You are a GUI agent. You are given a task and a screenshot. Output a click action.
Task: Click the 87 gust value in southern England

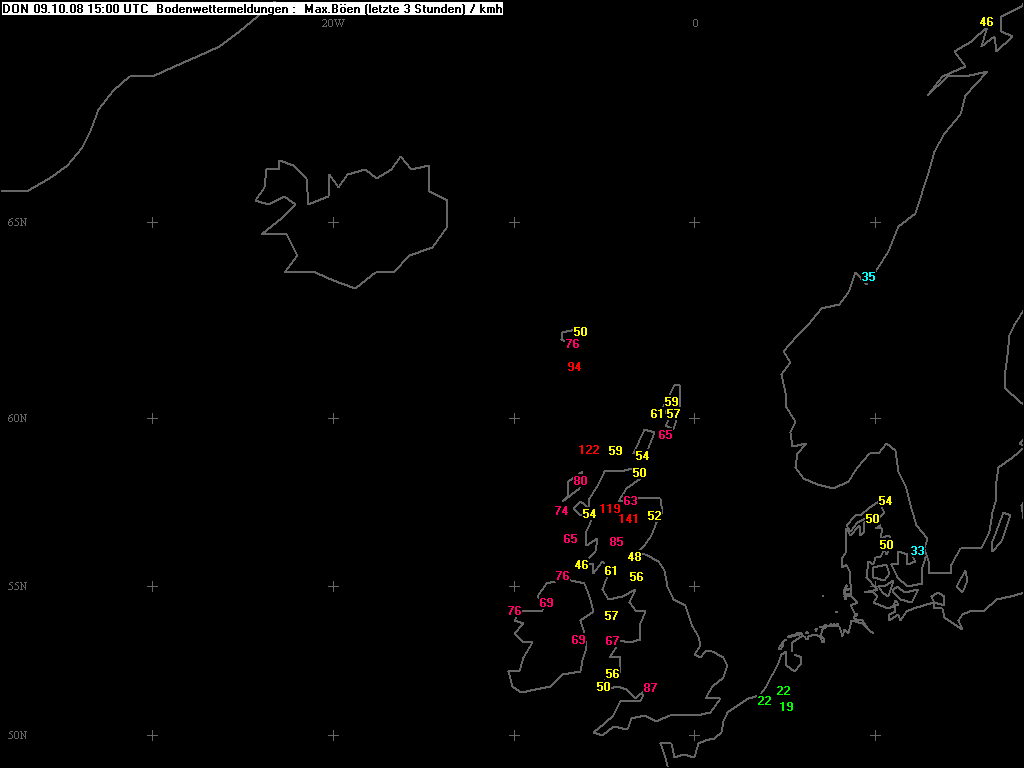pos(650,688)
